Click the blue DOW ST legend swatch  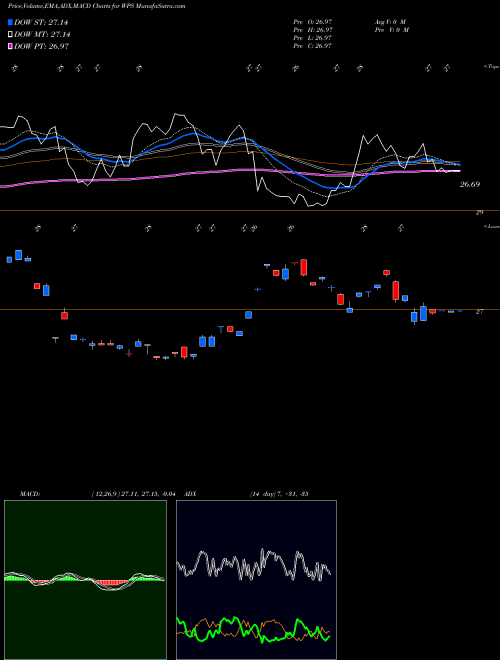[11, 22]
